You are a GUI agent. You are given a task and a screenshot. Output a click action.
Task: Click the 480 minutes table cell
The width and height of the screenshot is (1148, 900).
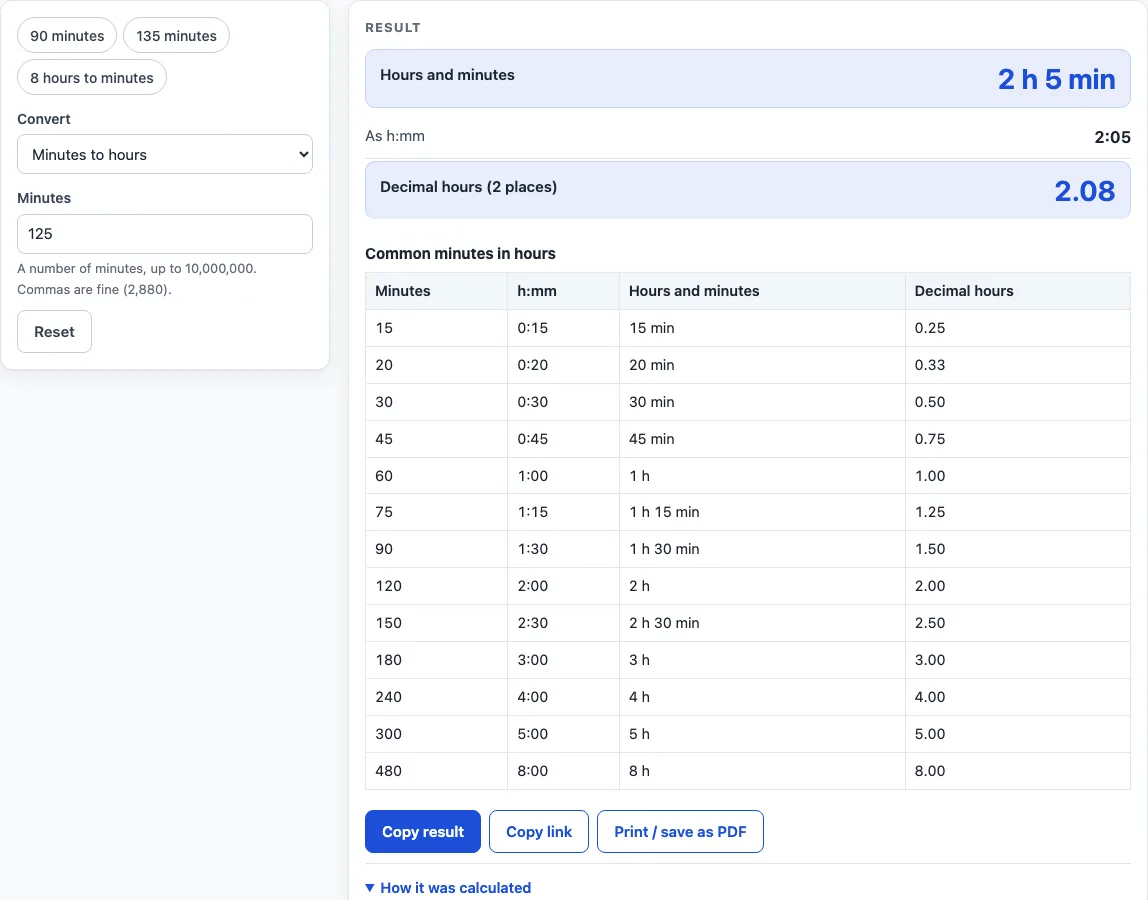436,771
